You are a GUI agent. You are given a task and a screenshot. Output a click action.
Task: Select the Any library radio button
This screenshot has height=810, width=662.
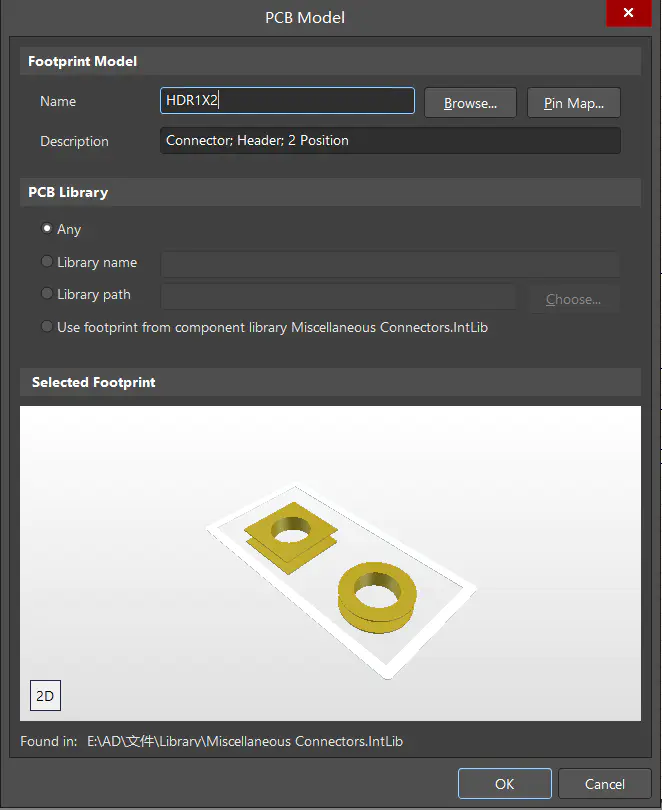[x=47, y=229]
